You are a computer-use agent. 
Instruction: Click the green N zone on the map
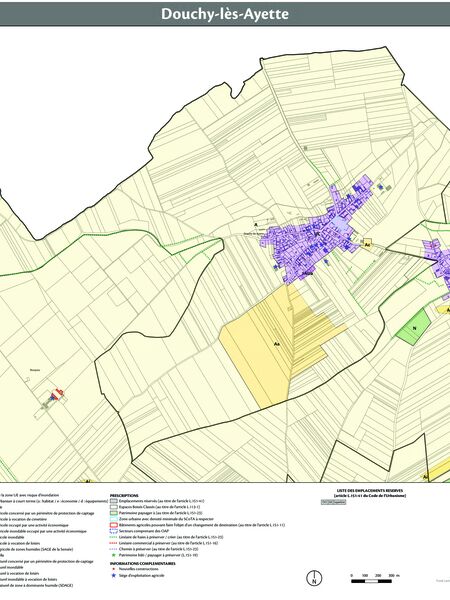coord(414,327)
